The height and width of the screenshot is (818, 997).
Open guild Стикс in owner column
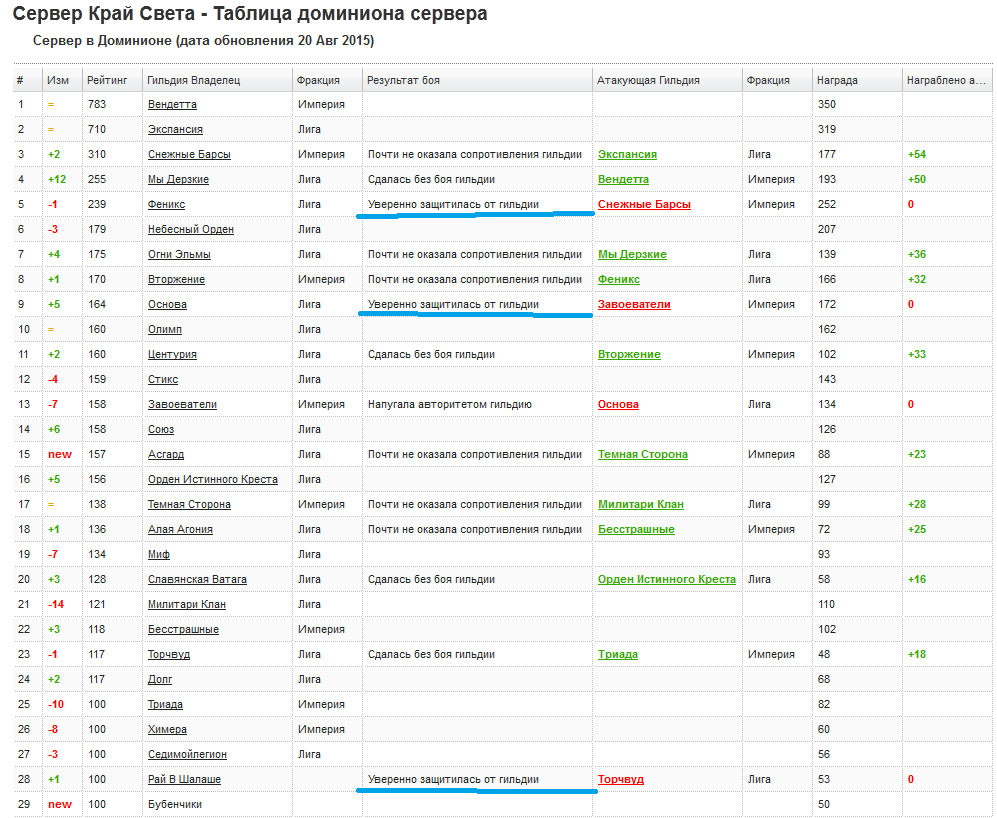pos(163,380)
